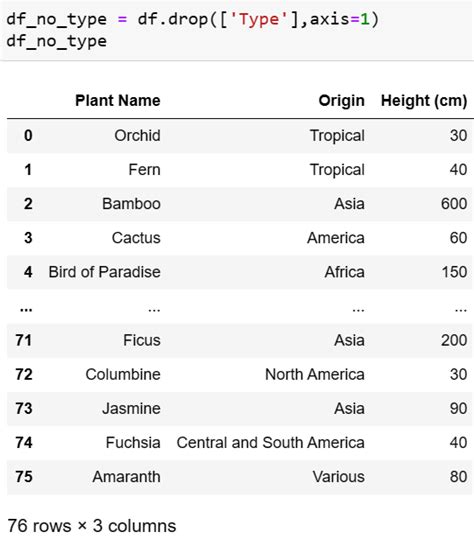The width and height of the screenshot is (474, 539).
Task: Click the Africa origin cell
Action: point(344,272)
